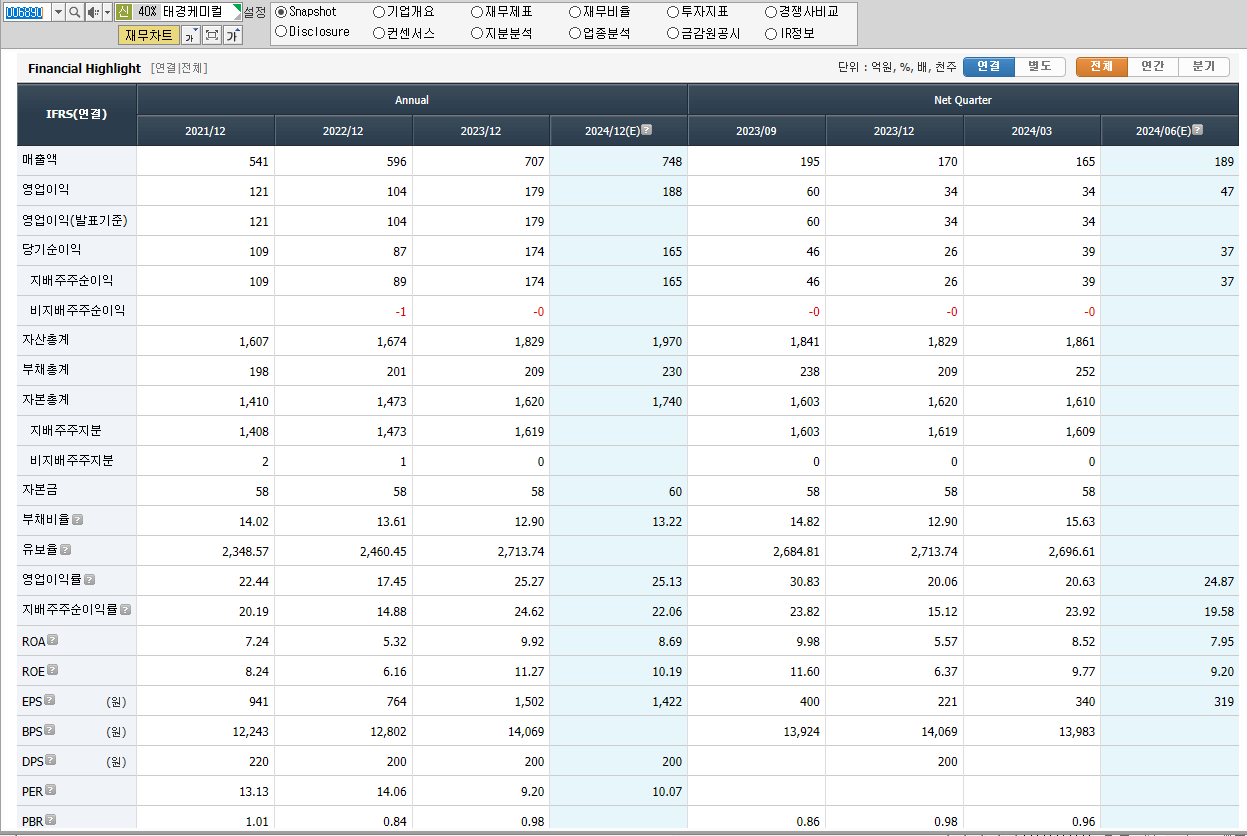The image size is (1247, 836).
Task: Switch to the 전체 period tab
Action: [1101, 67]
